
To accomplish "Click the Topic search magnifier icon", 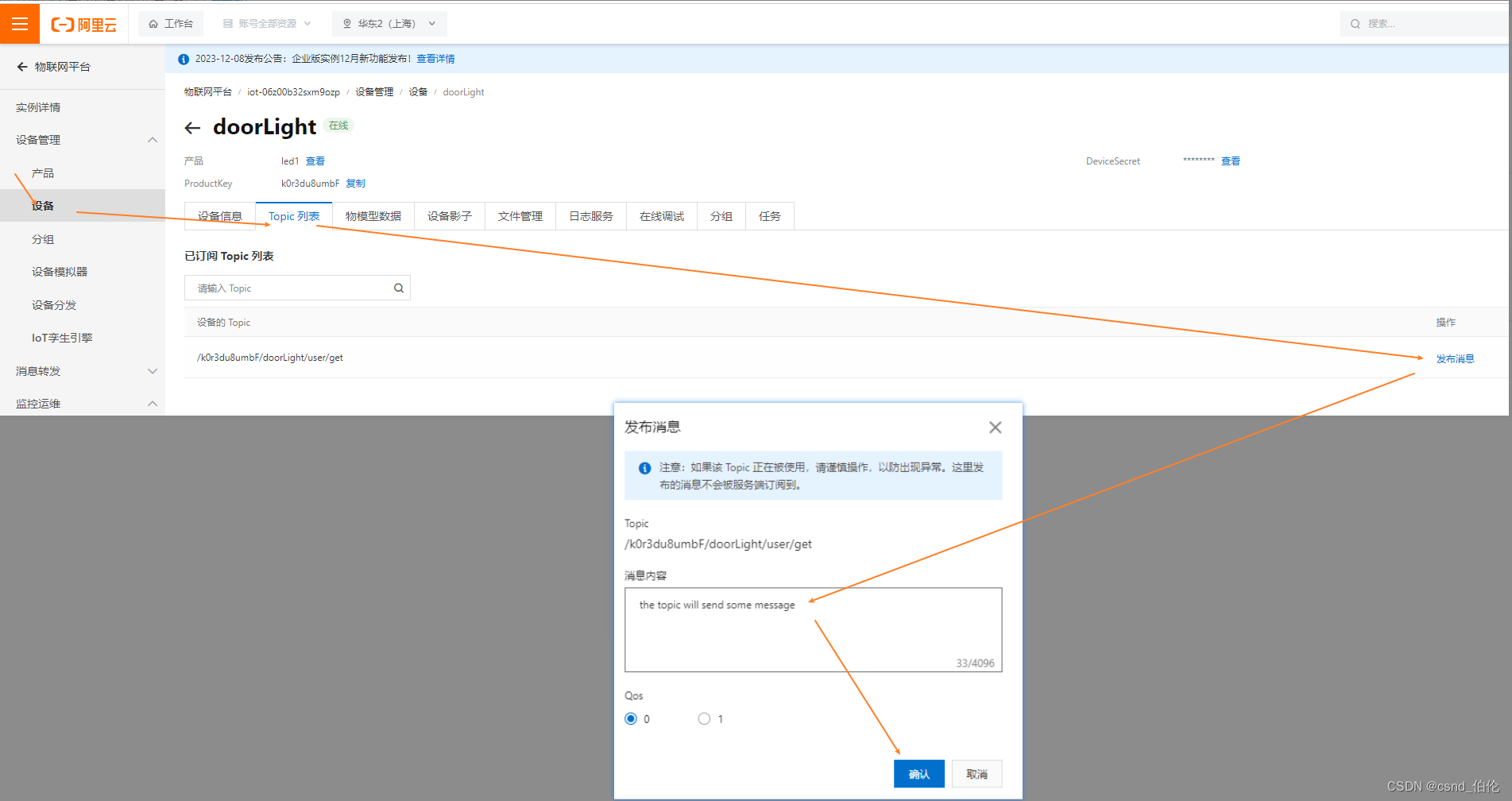I will (399, 288).
